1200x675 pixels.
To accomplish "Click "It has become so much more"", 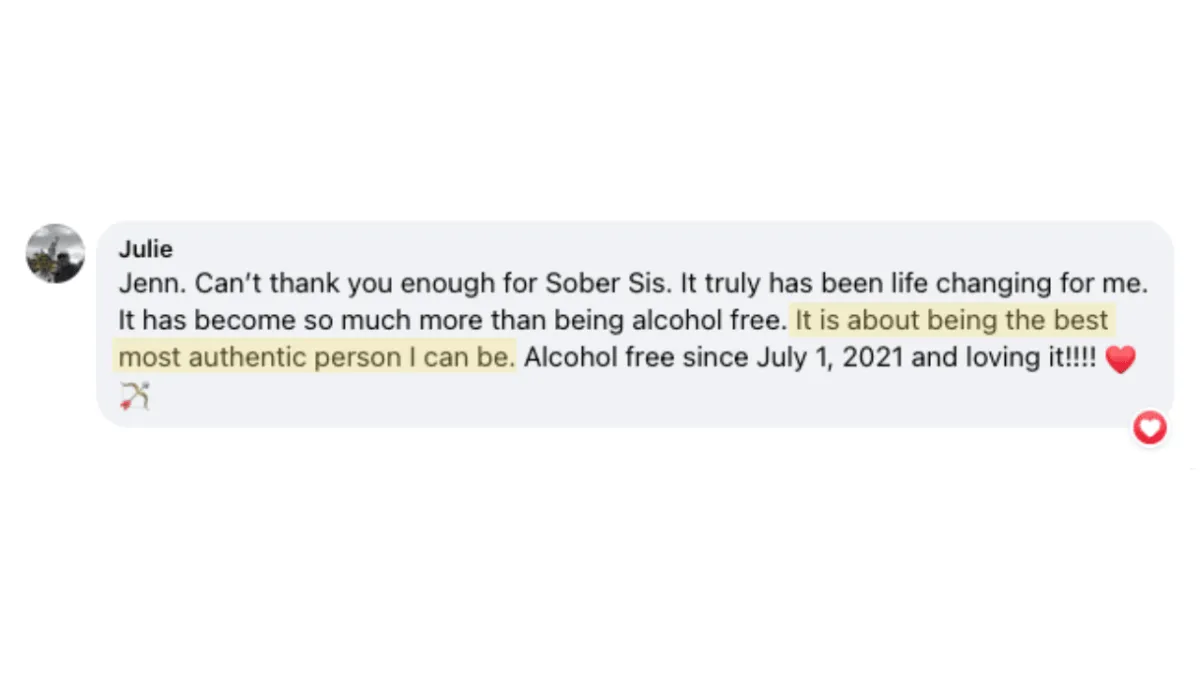I will click(273, 321).
